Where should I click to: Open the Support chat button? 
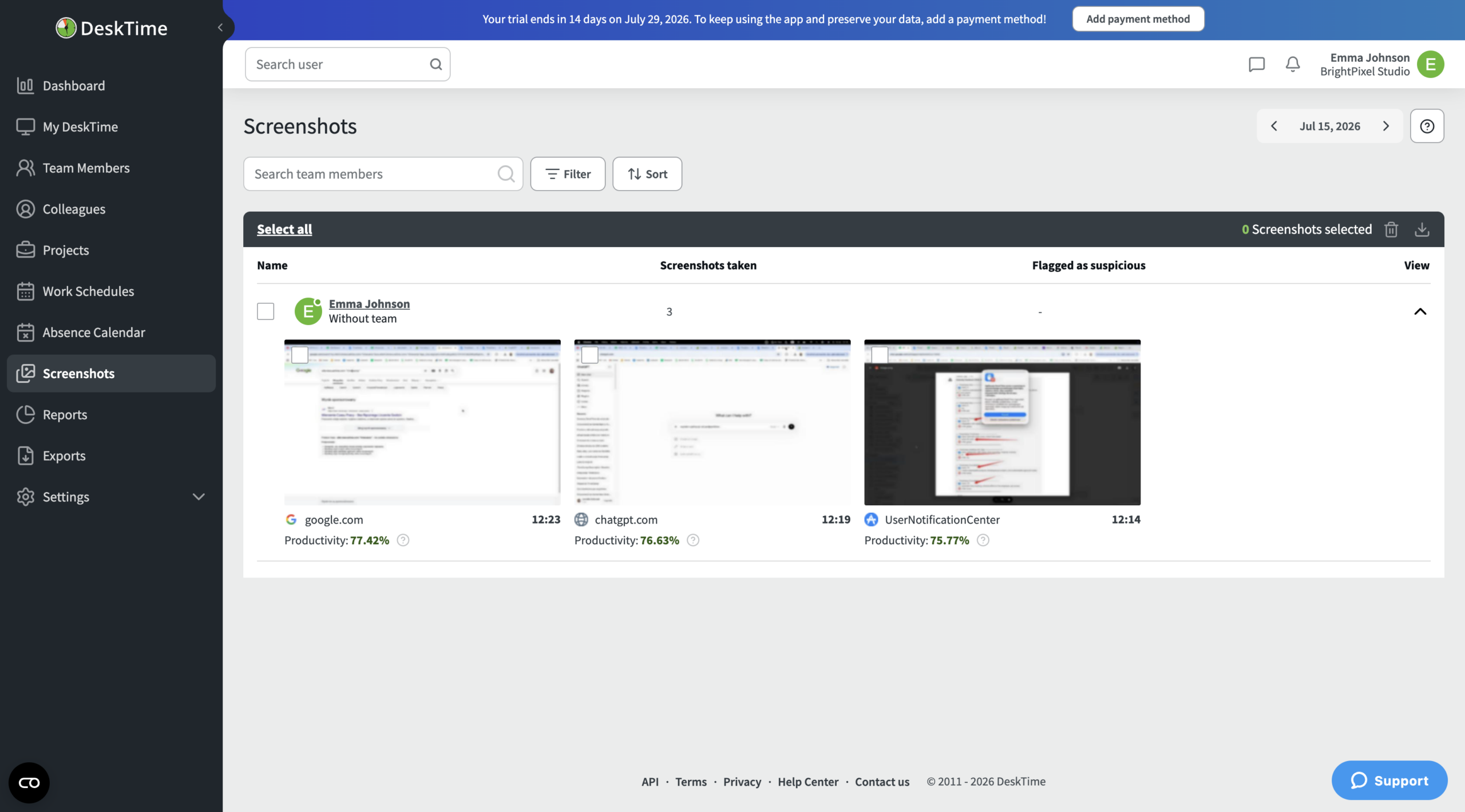tap(1389, 781)
